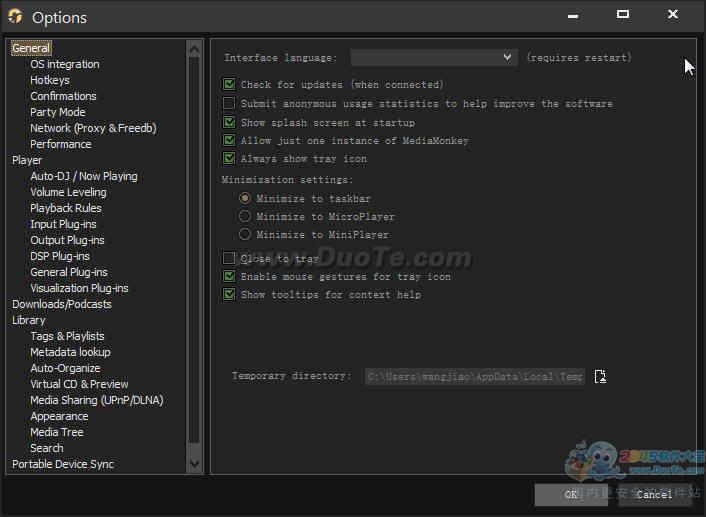Select Portable Device Sync category
The height and width of the screenshot is (517, 706).
63,464
